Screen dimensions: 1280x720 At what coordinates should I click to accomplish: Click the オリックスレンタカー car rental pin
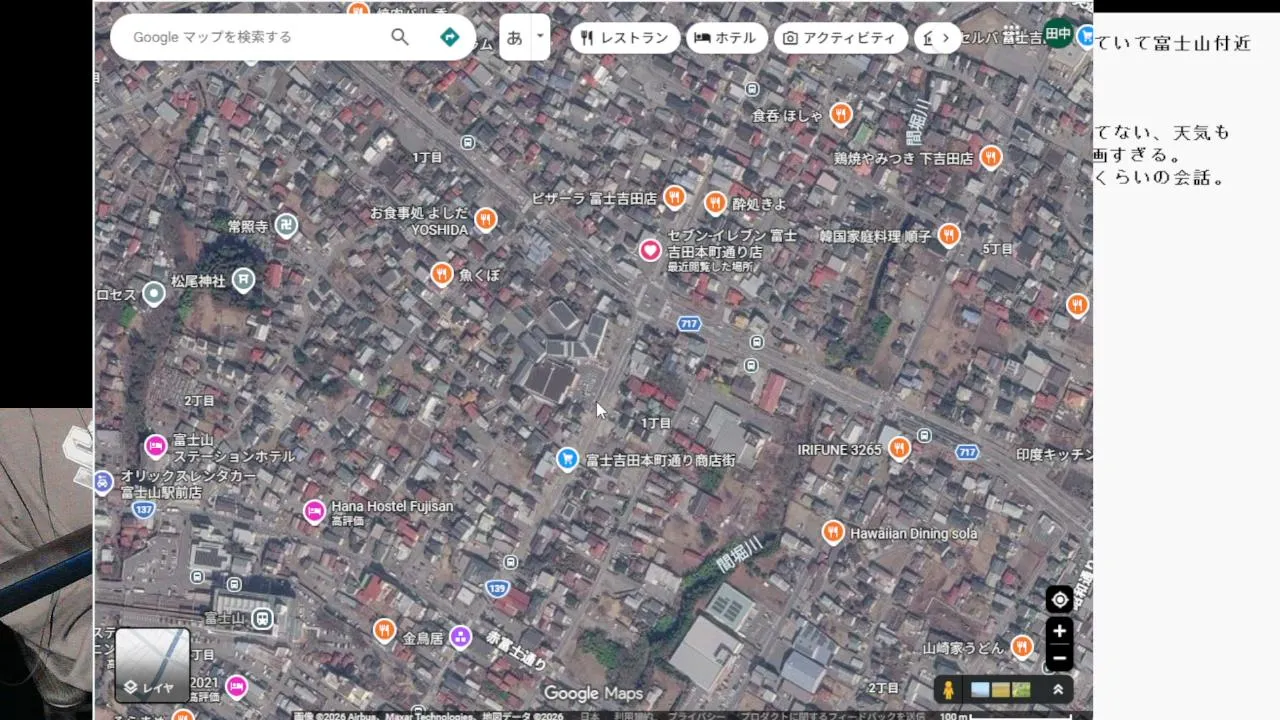click(103, 482)
